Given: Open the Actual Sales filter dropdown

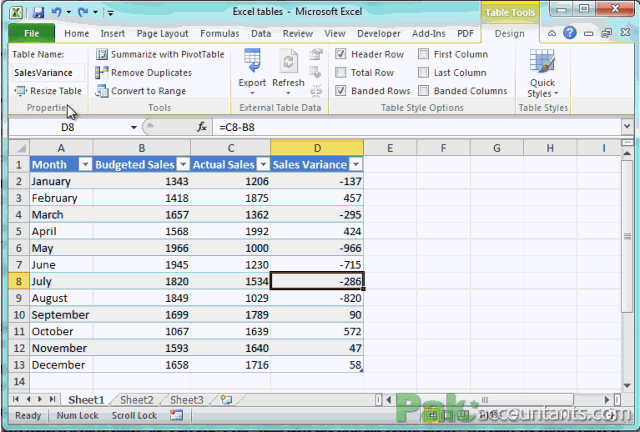Looking at the screenshot, I should (263, 165).
